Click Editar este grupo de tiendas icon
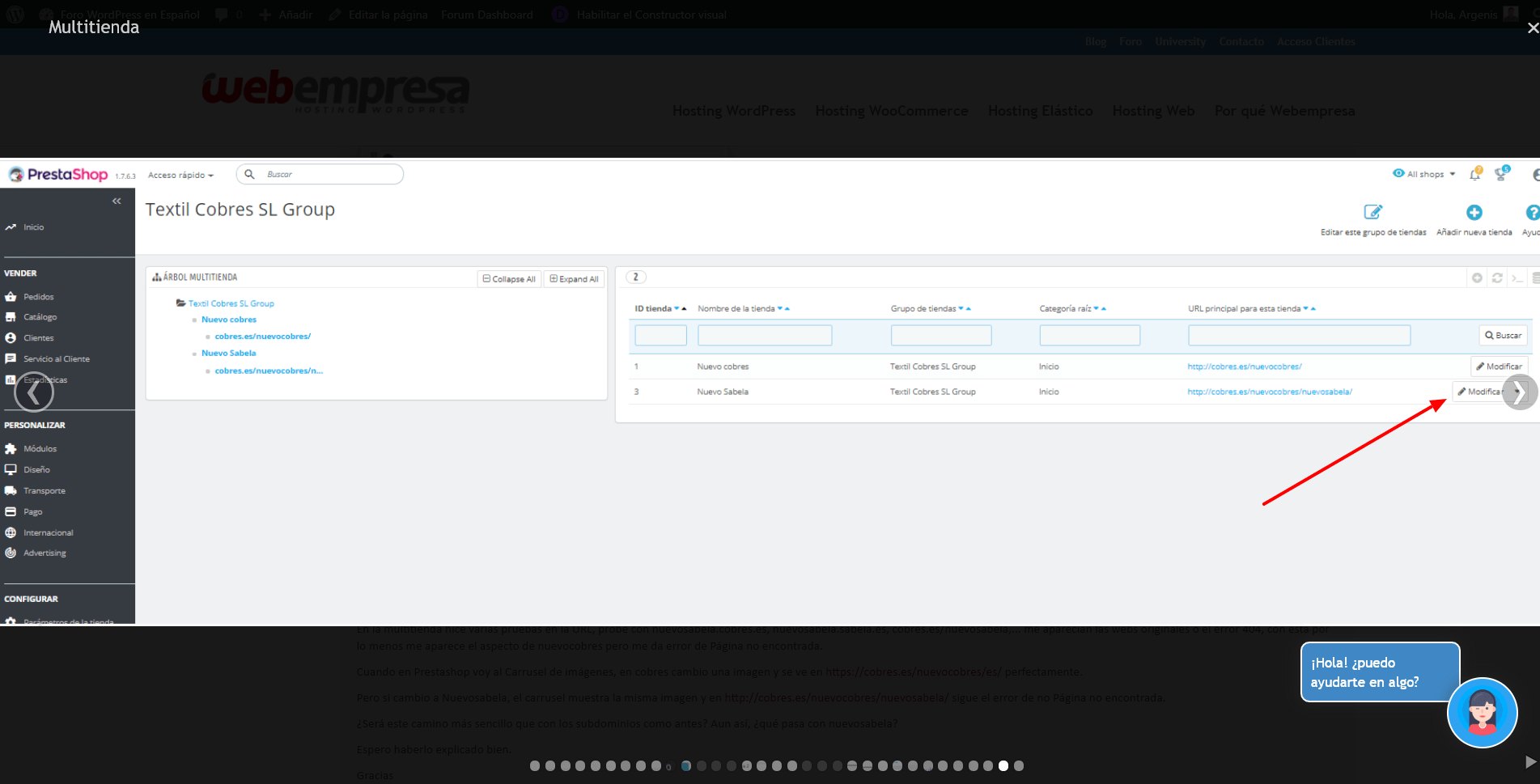 (1373, 212)
